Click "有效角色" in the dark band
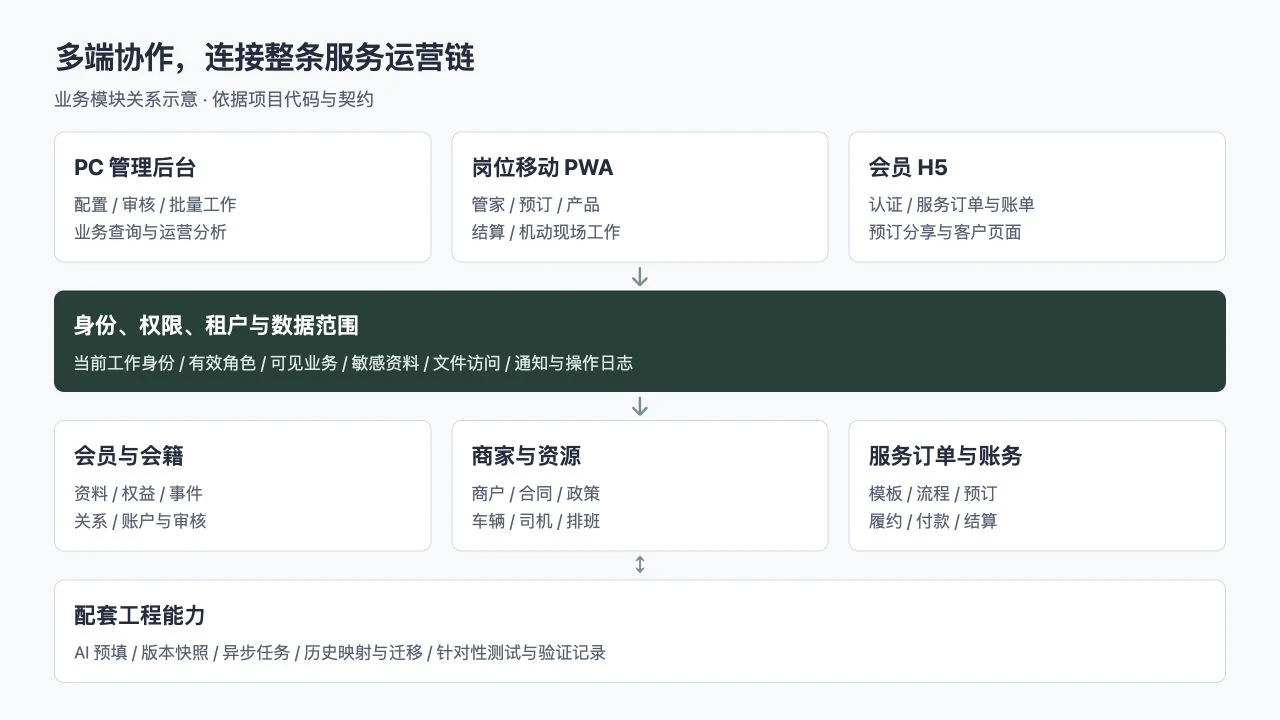1280x720 pixels. coord(222,363)
